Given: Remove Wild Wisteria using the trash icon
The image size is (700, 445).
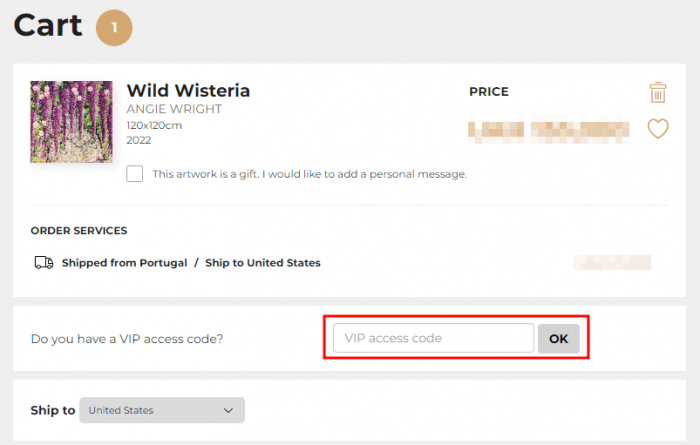Looking at the screenshot, I should [657, 93].
